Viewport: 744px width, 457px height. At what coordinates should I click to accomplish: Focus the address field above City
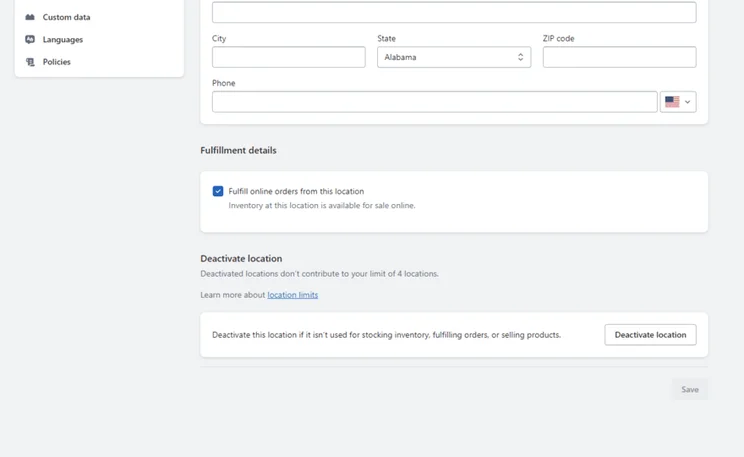click(x=454, y=12)
